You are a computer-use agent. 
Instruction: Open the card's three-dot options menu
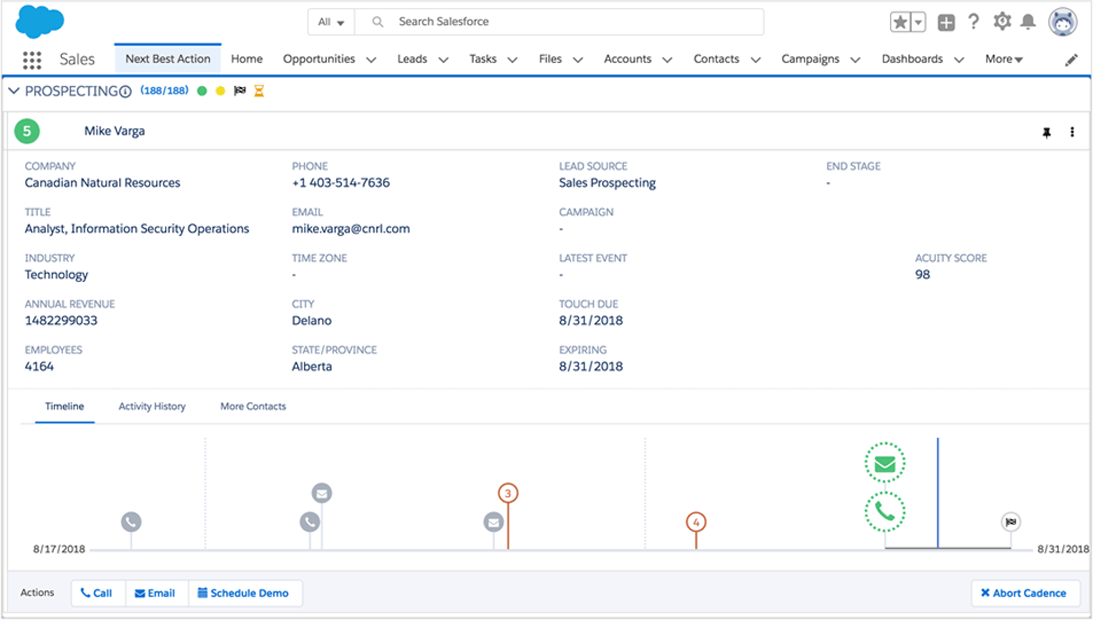coord(1072,132)
